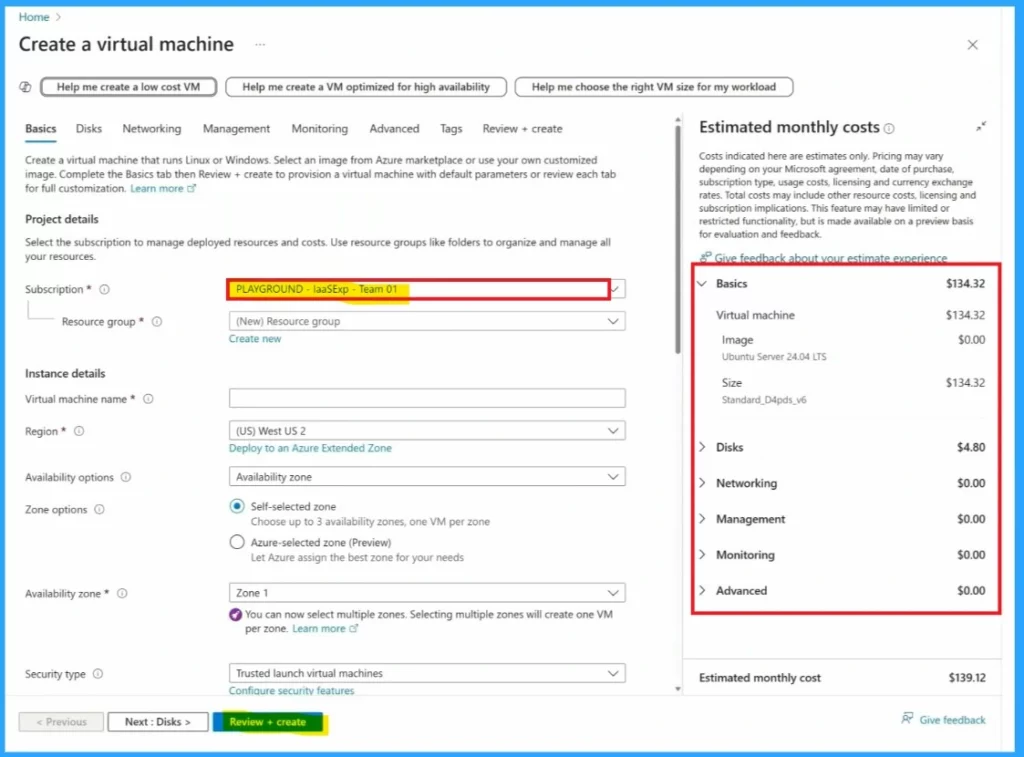This screenshot has width=1024, height=757.
Task: Show info tooltip for Virtual machine name
Action: [148, 399]
